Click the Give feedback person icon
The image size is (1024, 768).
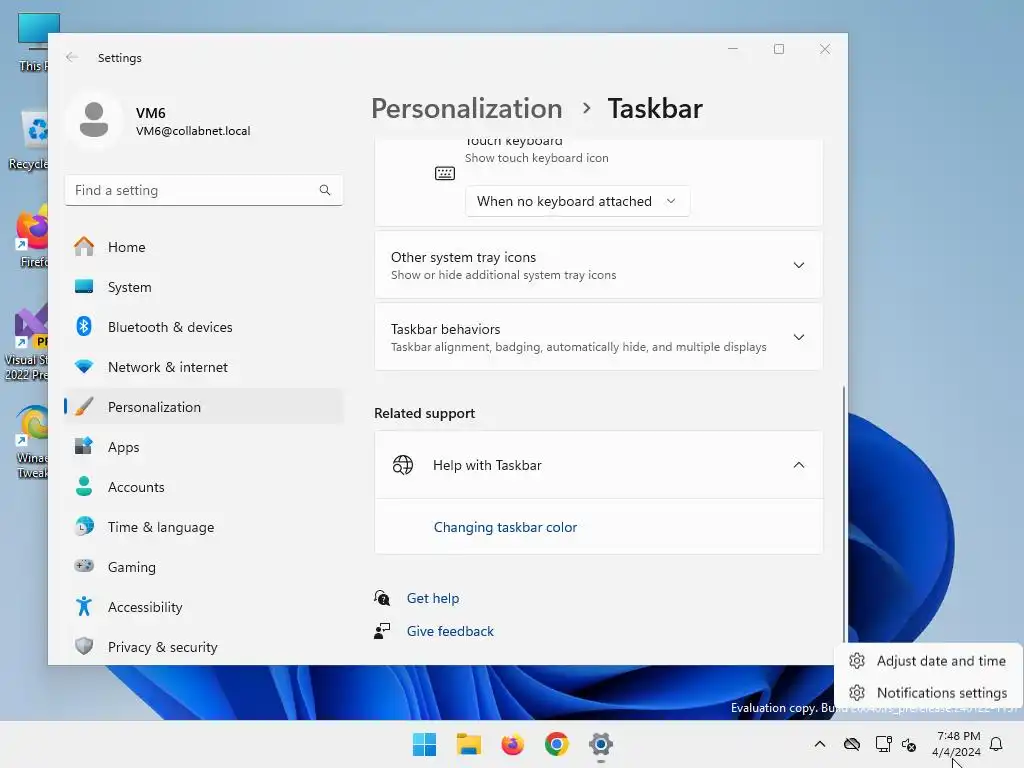[382, 631]
